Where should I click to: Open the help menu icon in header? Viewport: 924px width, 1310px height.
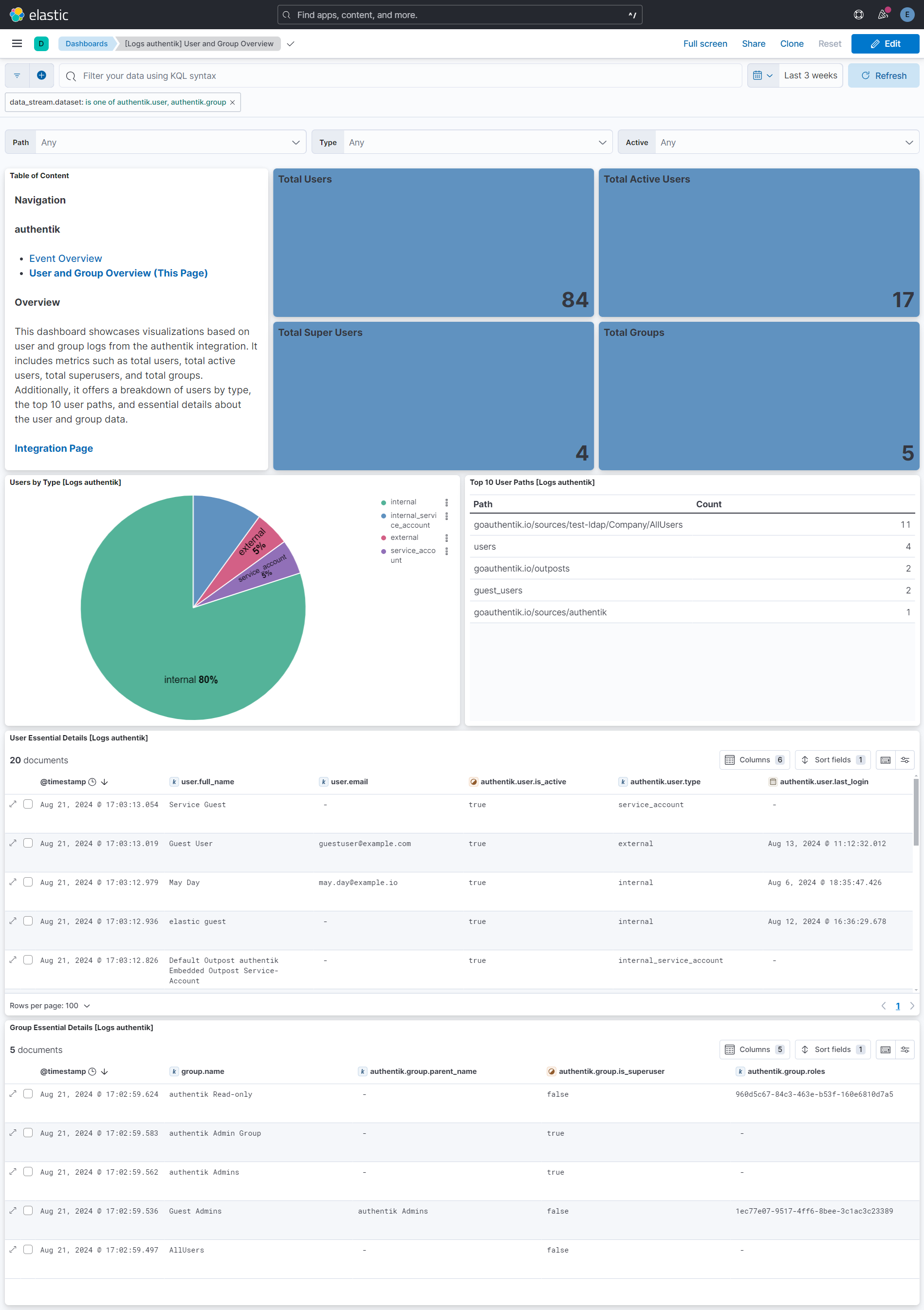[x=858, y=15]
